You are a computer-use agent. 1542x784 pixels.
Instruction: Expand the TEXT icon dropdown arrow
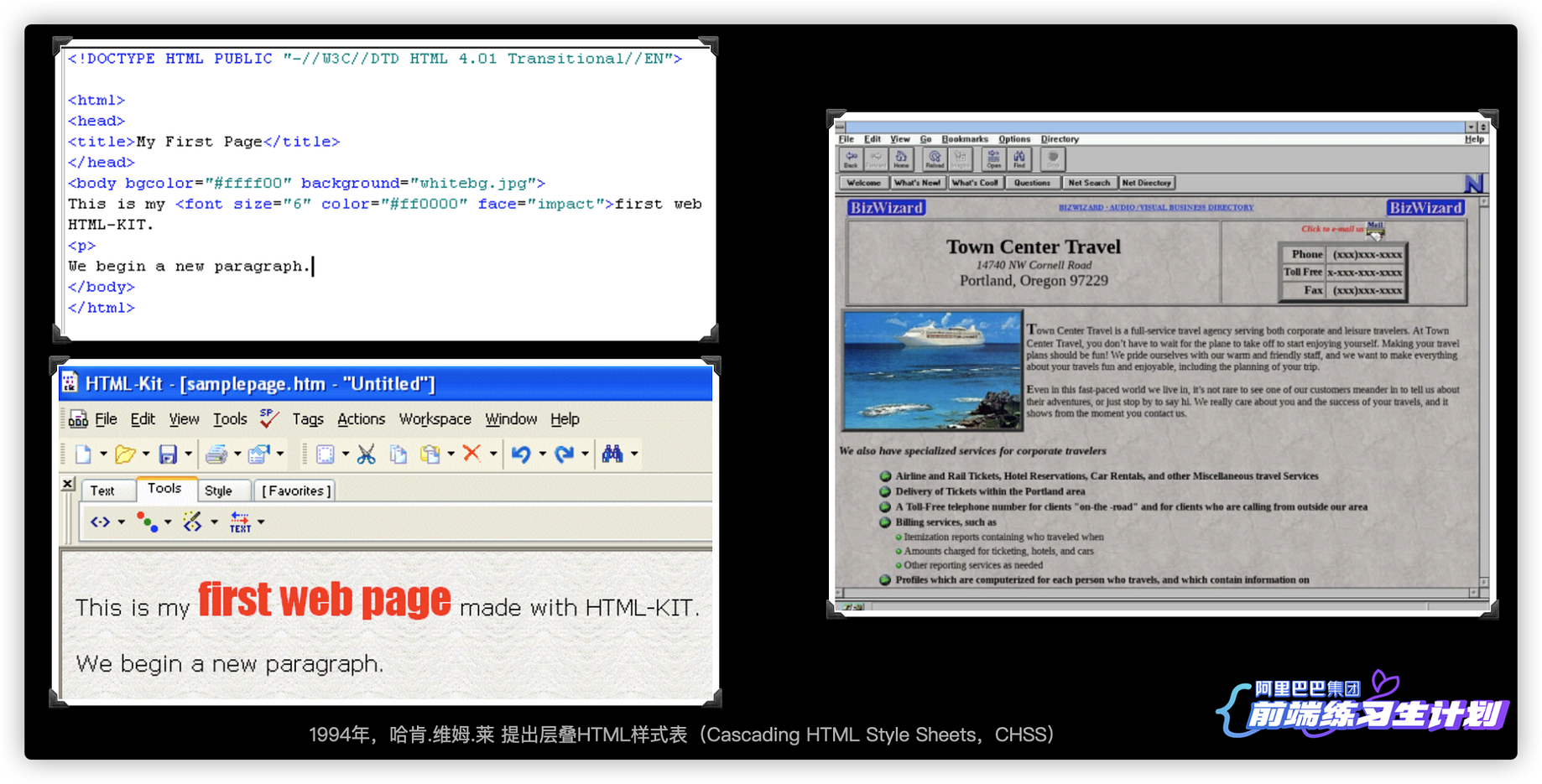pyautogui.click(x=261, y=522)
